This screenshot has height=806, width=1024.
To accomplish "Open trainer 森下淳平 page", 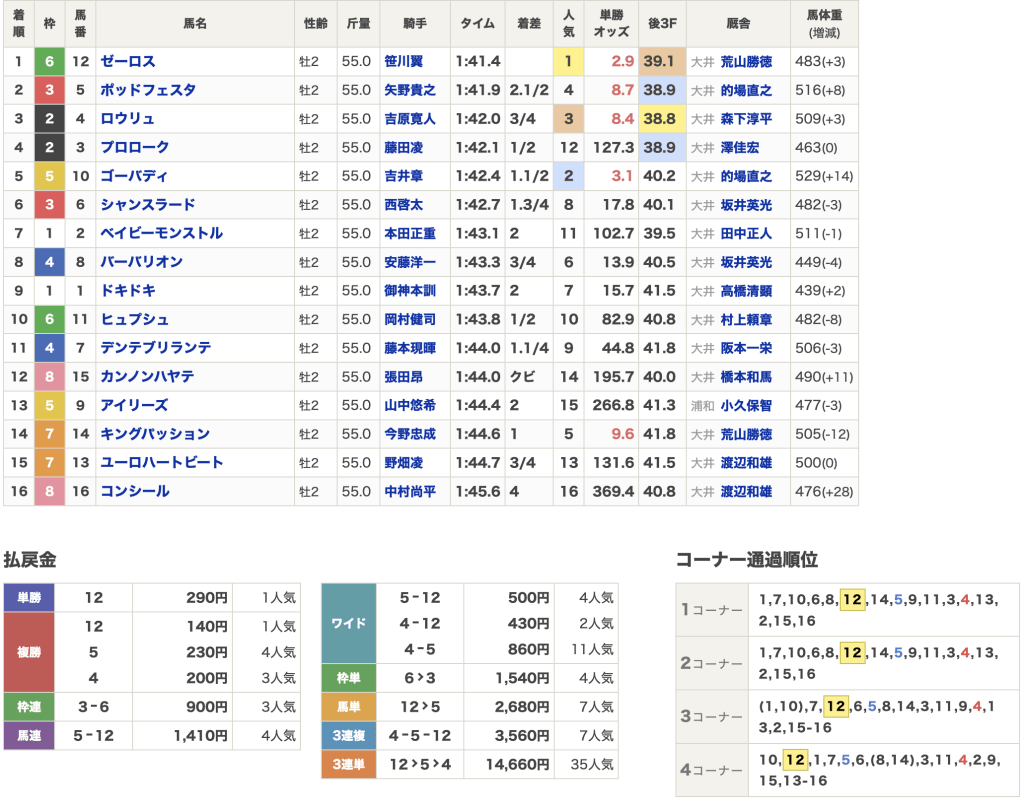I will [x=746, y=119].
